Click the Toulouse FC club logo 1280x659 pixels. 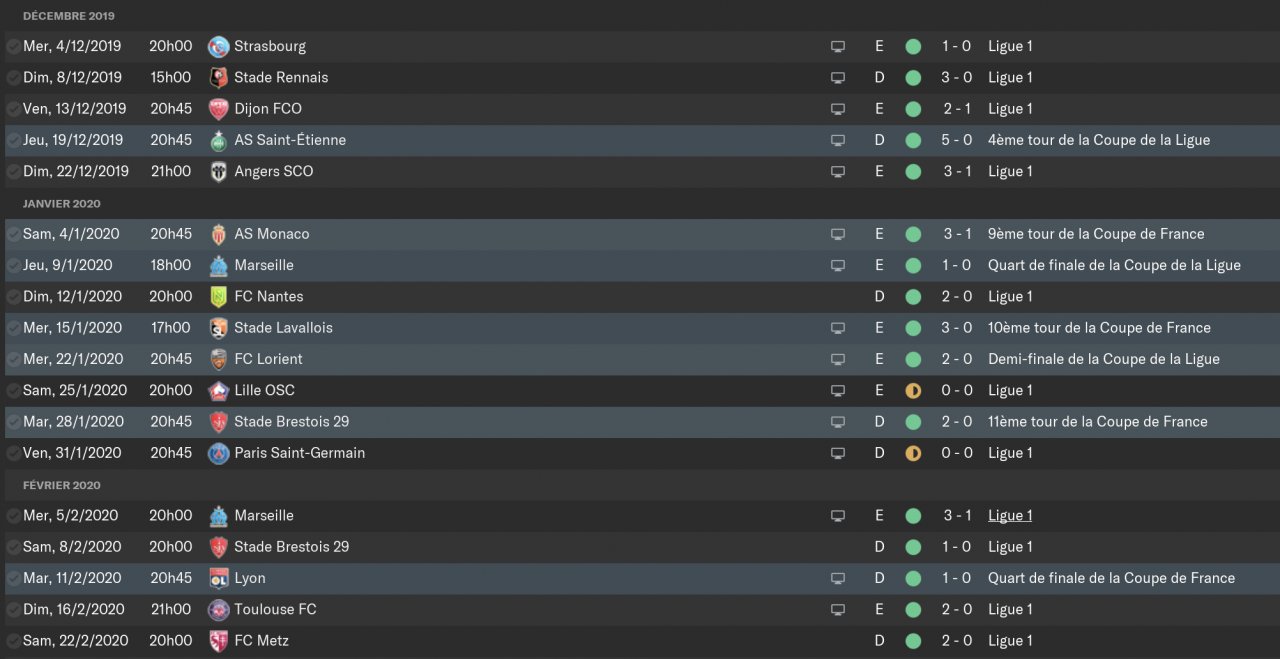(218, 609)
